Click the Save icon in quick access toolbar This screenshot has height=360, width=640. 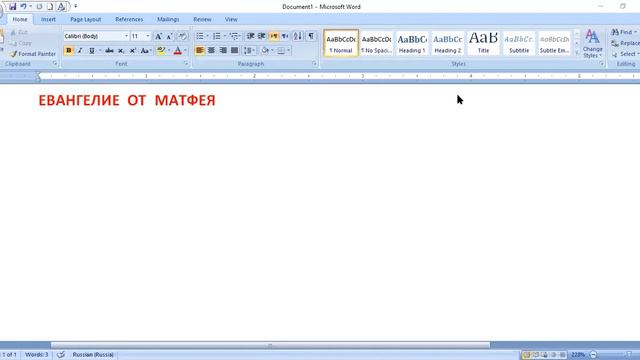pos(13,7)
